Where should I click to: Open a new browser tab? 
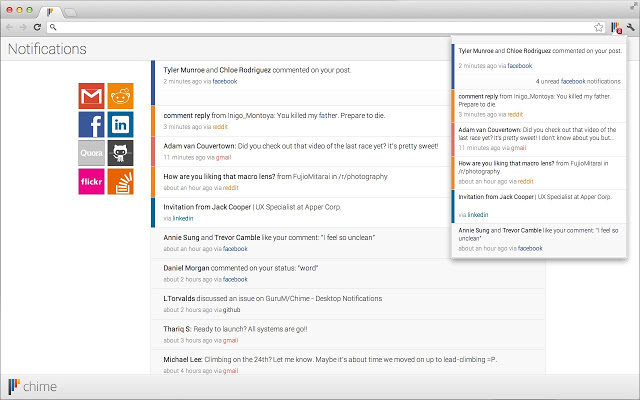point(71,13)
